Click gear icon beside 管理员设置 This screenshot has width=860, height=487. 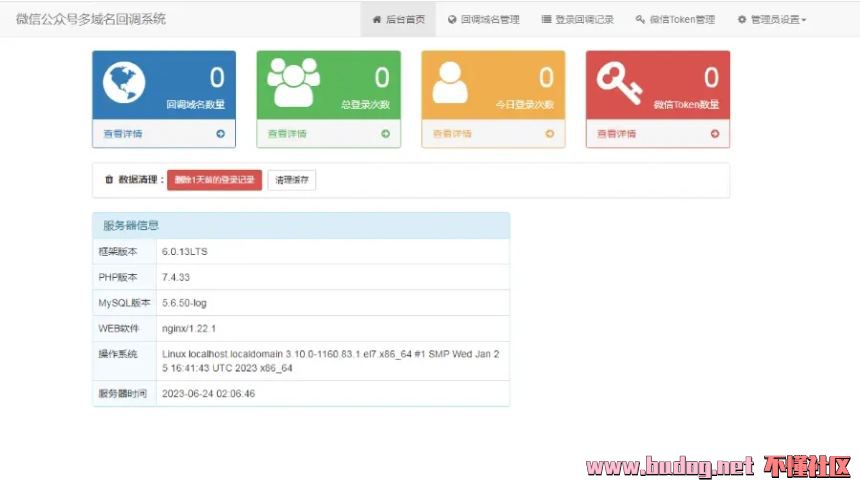click(742, 19)
